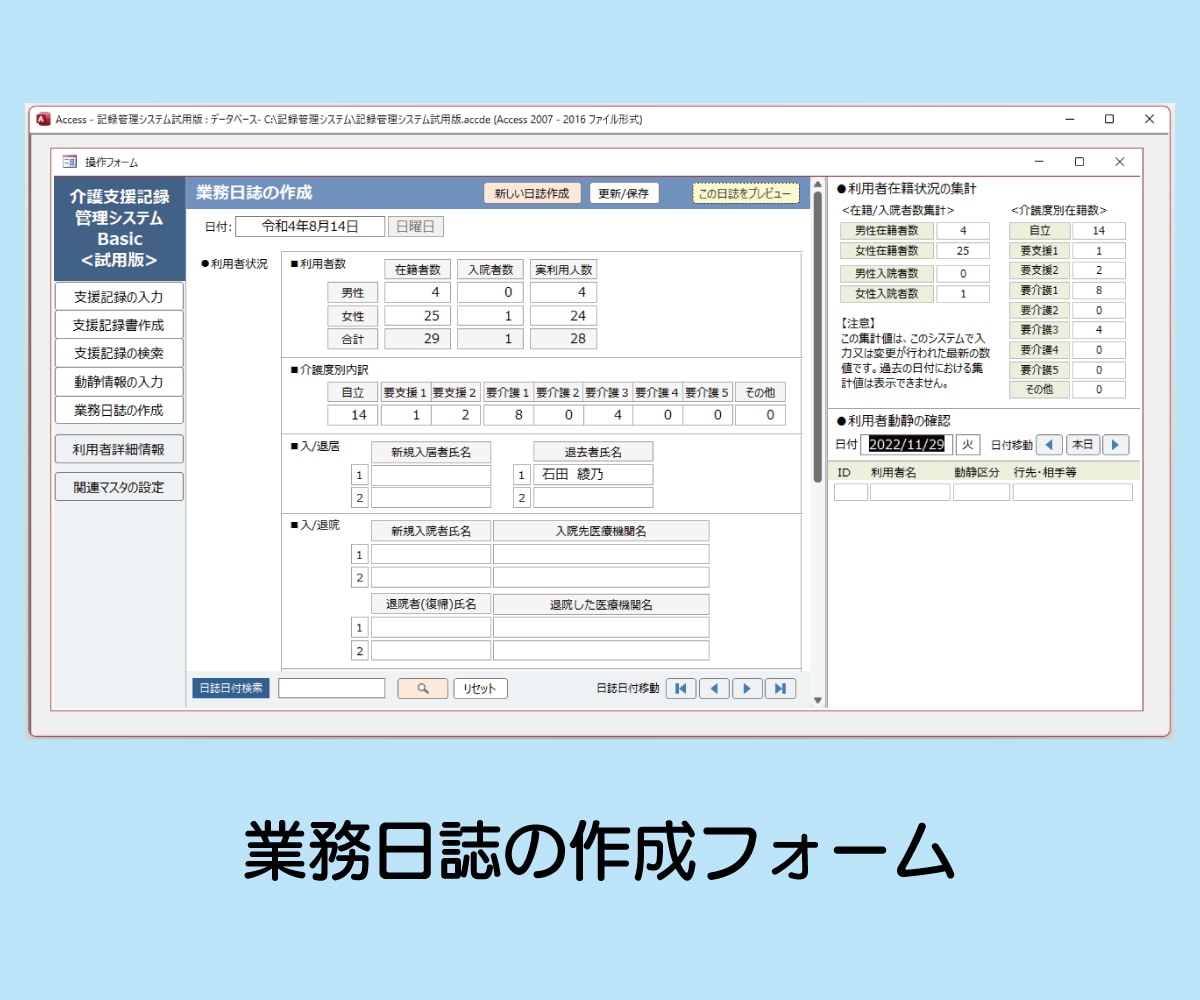Image resolution: width=1200 pixels, height=1000 pixels.
Task: Open 支援記録の検索 from sidebar
Action: [119, 353]
